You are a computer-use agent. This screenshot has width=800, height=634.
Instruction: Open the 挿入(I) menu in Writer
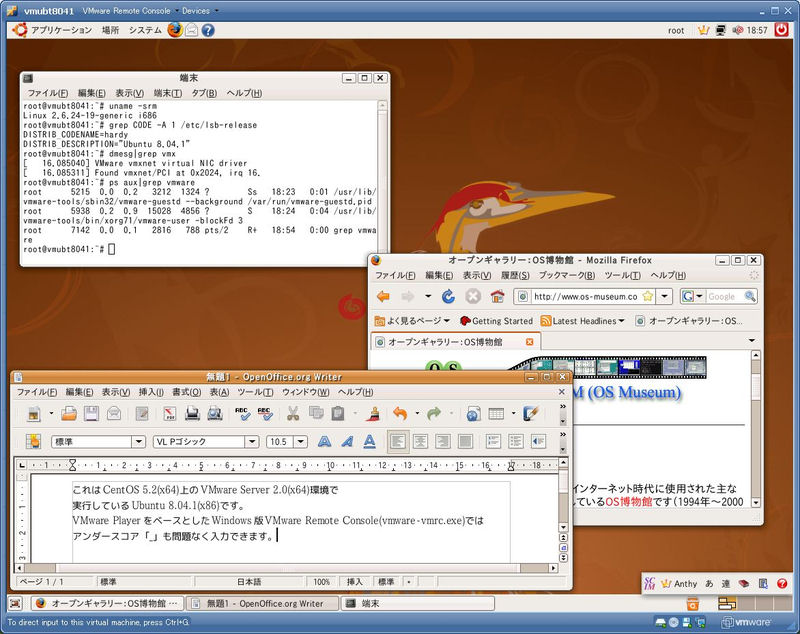151,392
